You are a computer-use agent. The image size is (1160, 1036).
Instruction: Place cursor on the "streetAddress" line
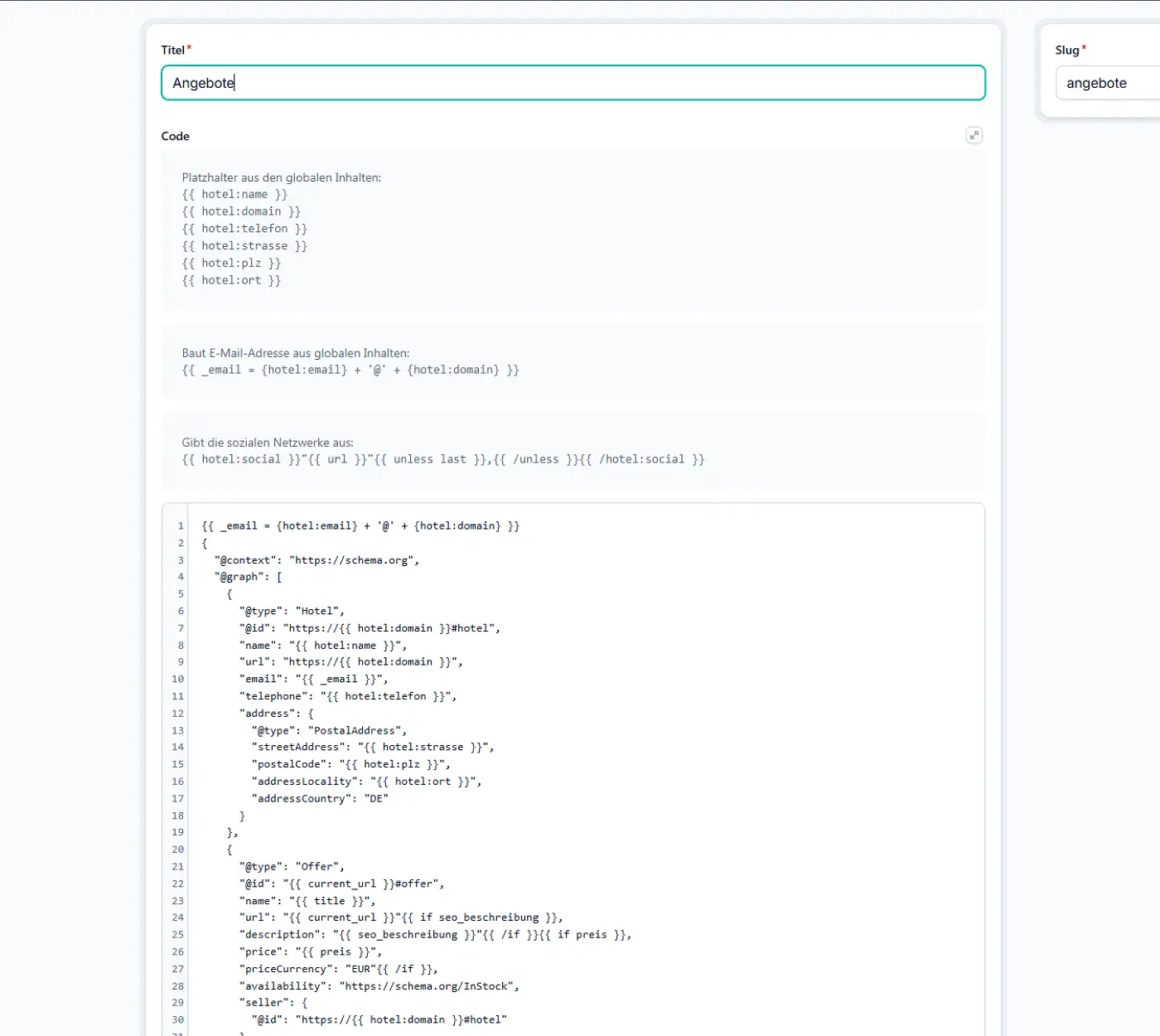(x=372, y=748)
